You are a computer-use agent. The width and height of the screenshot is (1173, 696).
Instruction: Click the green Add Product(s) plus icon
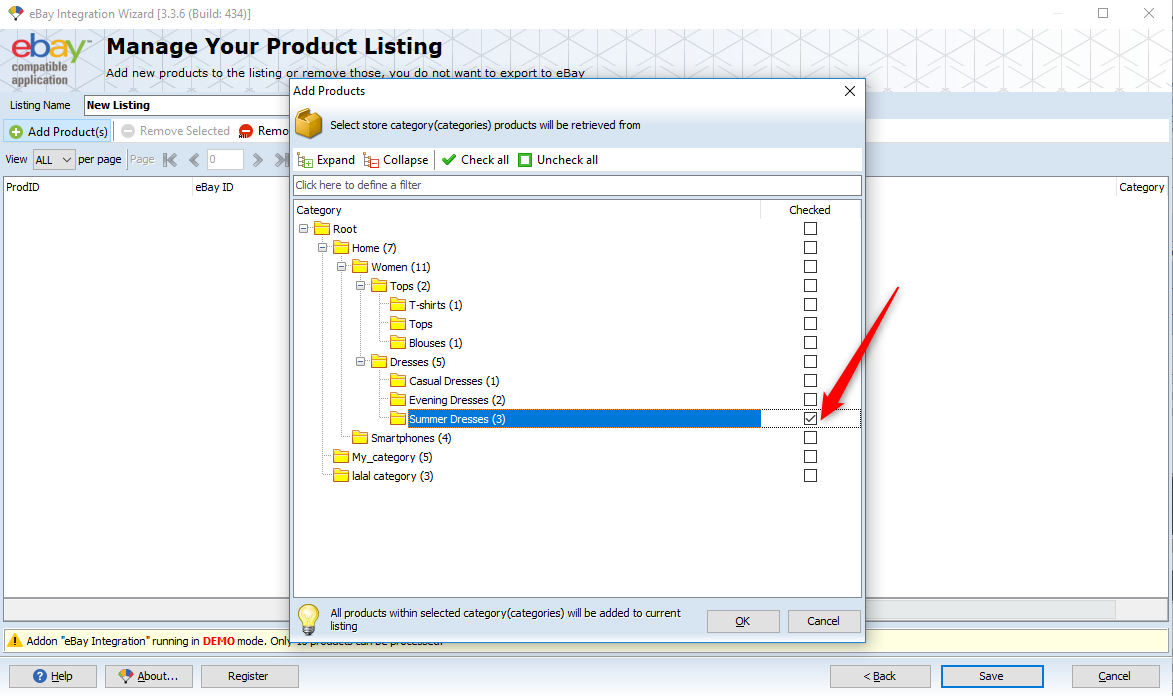[16, 132]
